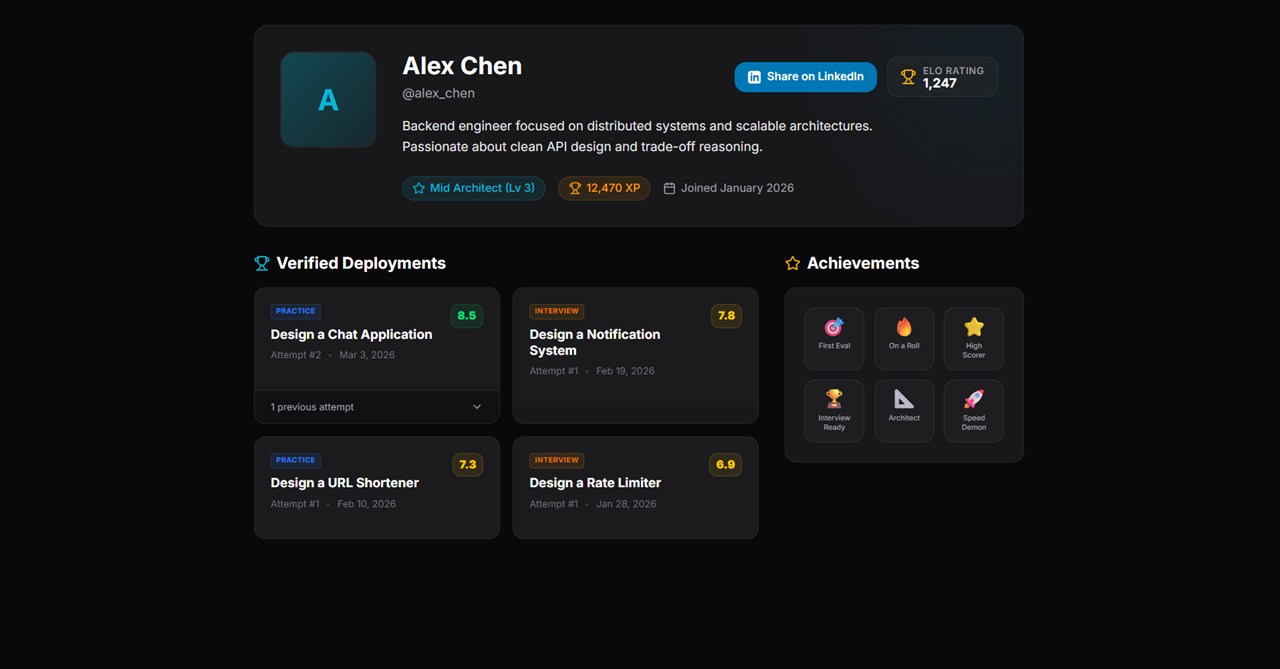Click Alex Chen's avatar thumbnail
Viewport: 1280px width, 669px height.
pos(328,99)
